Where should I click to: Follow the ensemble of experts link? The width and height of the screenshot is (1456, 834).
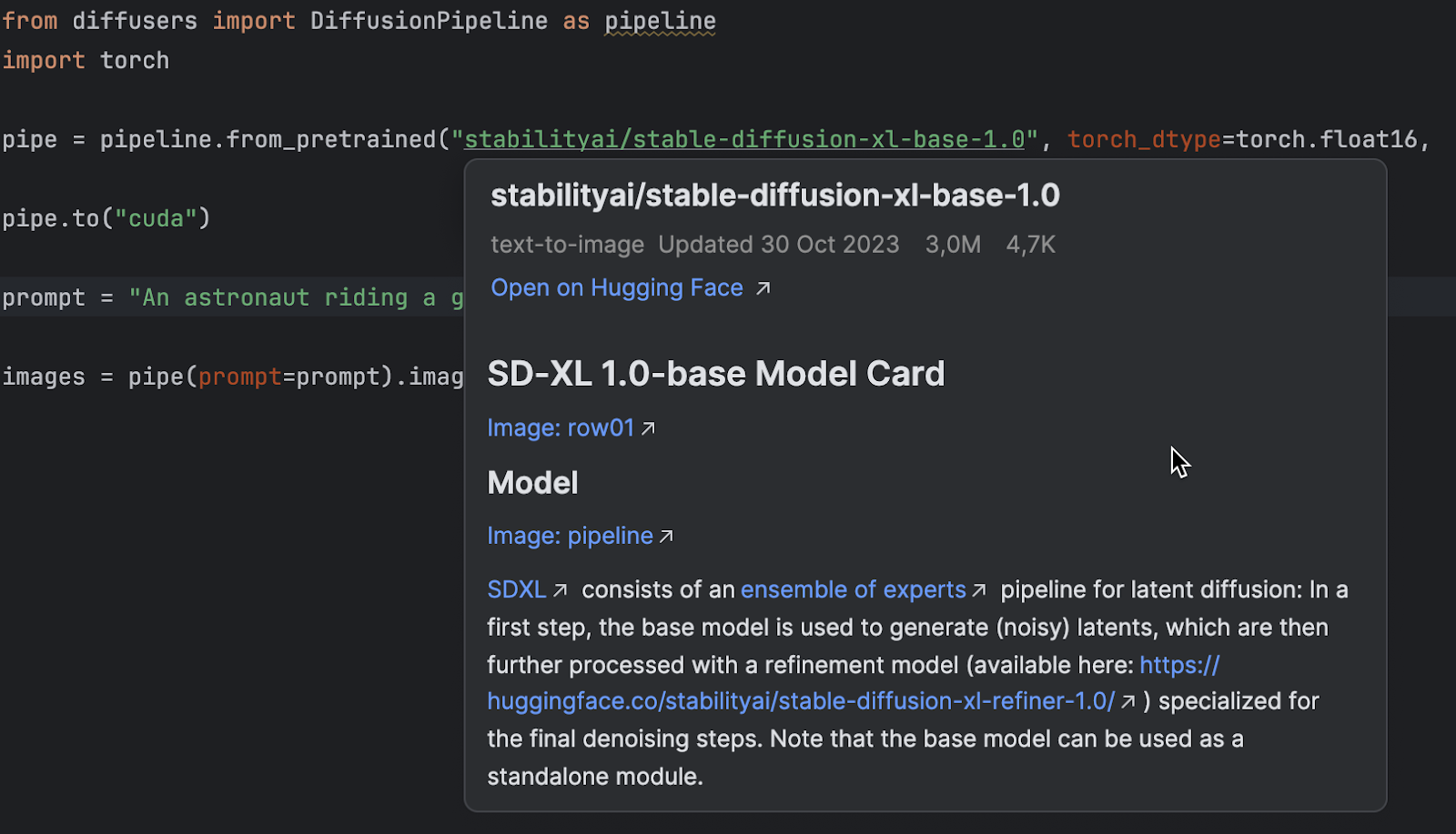[x=853, y=590]
